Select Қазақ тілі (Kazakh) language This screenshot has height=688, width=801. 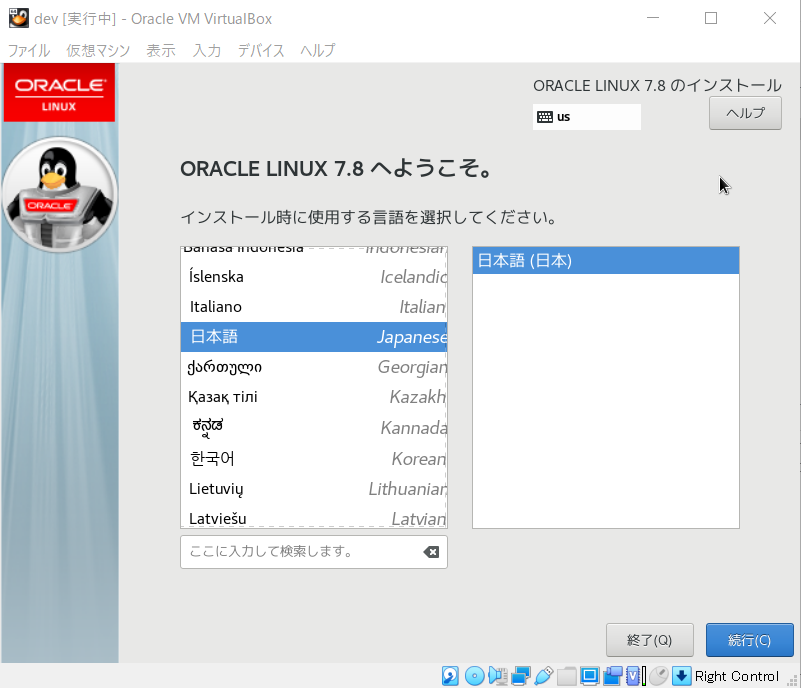(x=314, y=397)
